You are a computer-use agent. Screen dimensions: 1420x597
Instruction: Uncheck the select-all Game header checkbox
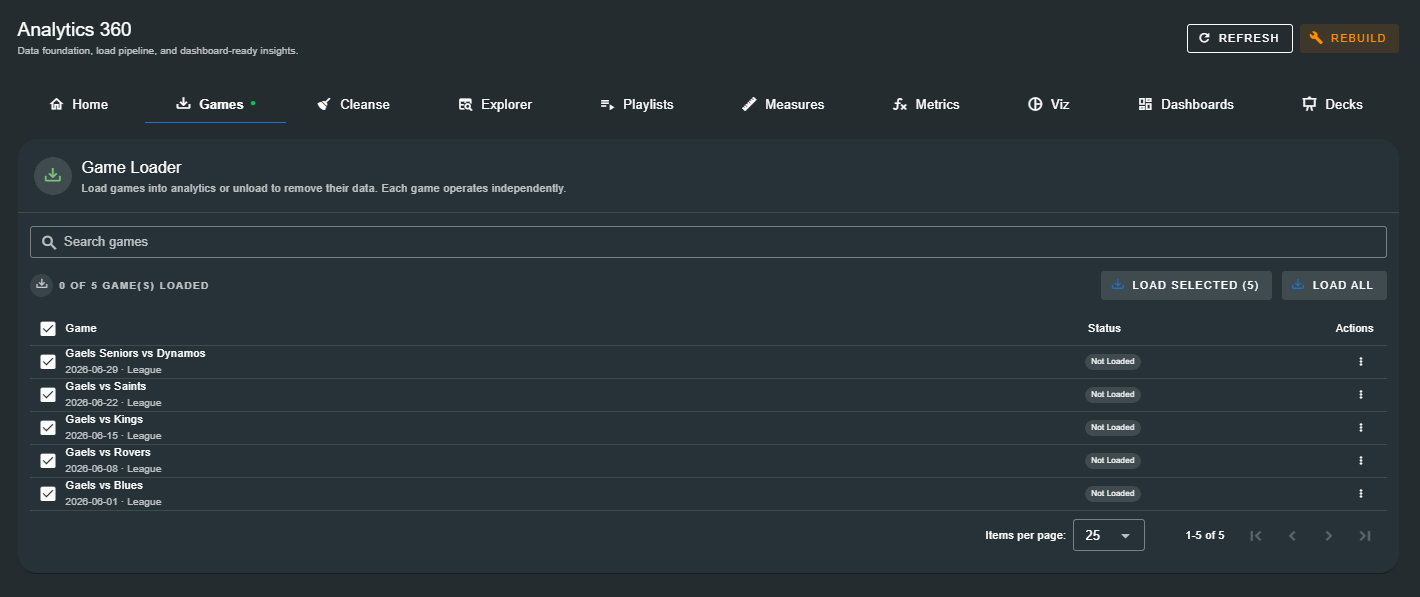[x=48, y=328]
